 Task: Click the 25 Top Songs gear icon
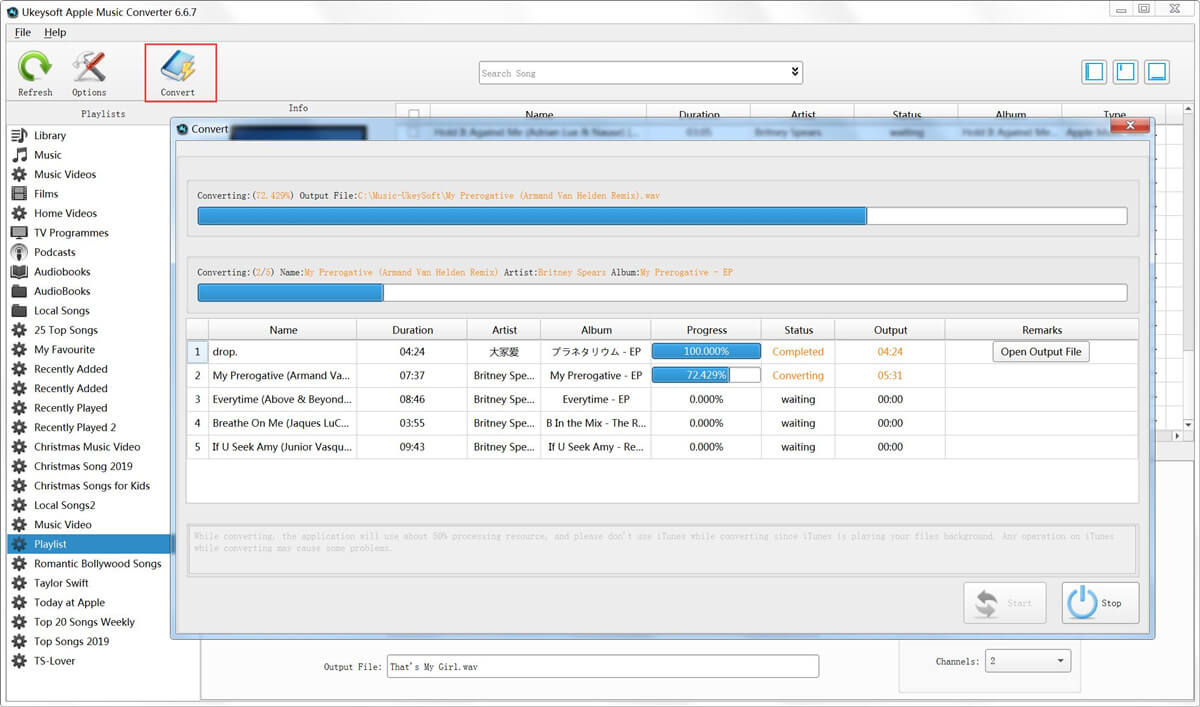[19, 330]
